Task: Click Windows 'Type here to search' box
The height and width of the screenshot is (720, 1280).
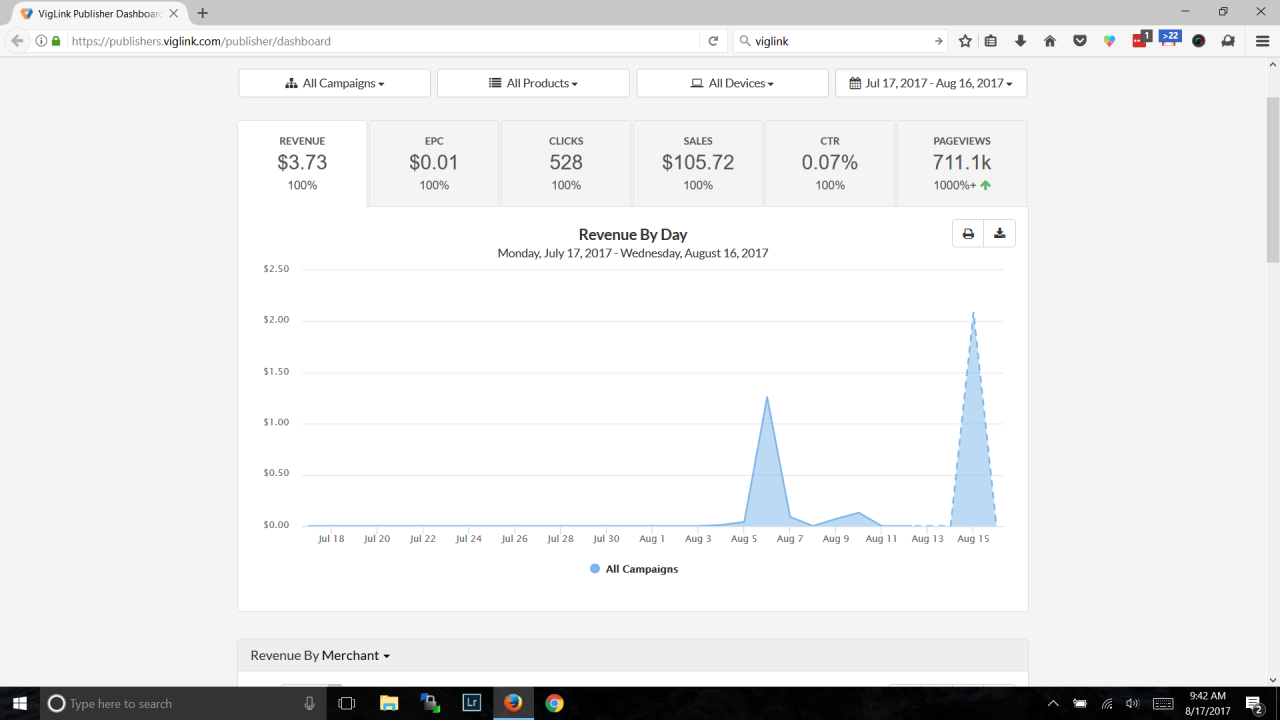Action: tap(182, 703)
